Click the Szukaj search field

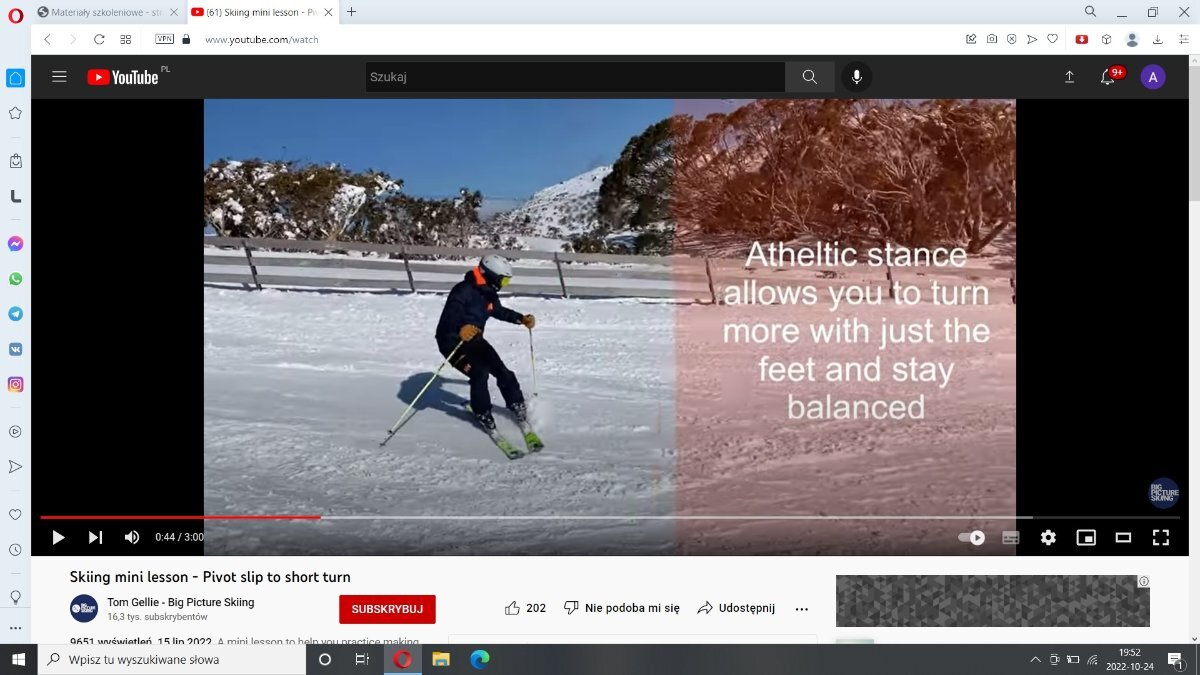(x=575, y=77)
